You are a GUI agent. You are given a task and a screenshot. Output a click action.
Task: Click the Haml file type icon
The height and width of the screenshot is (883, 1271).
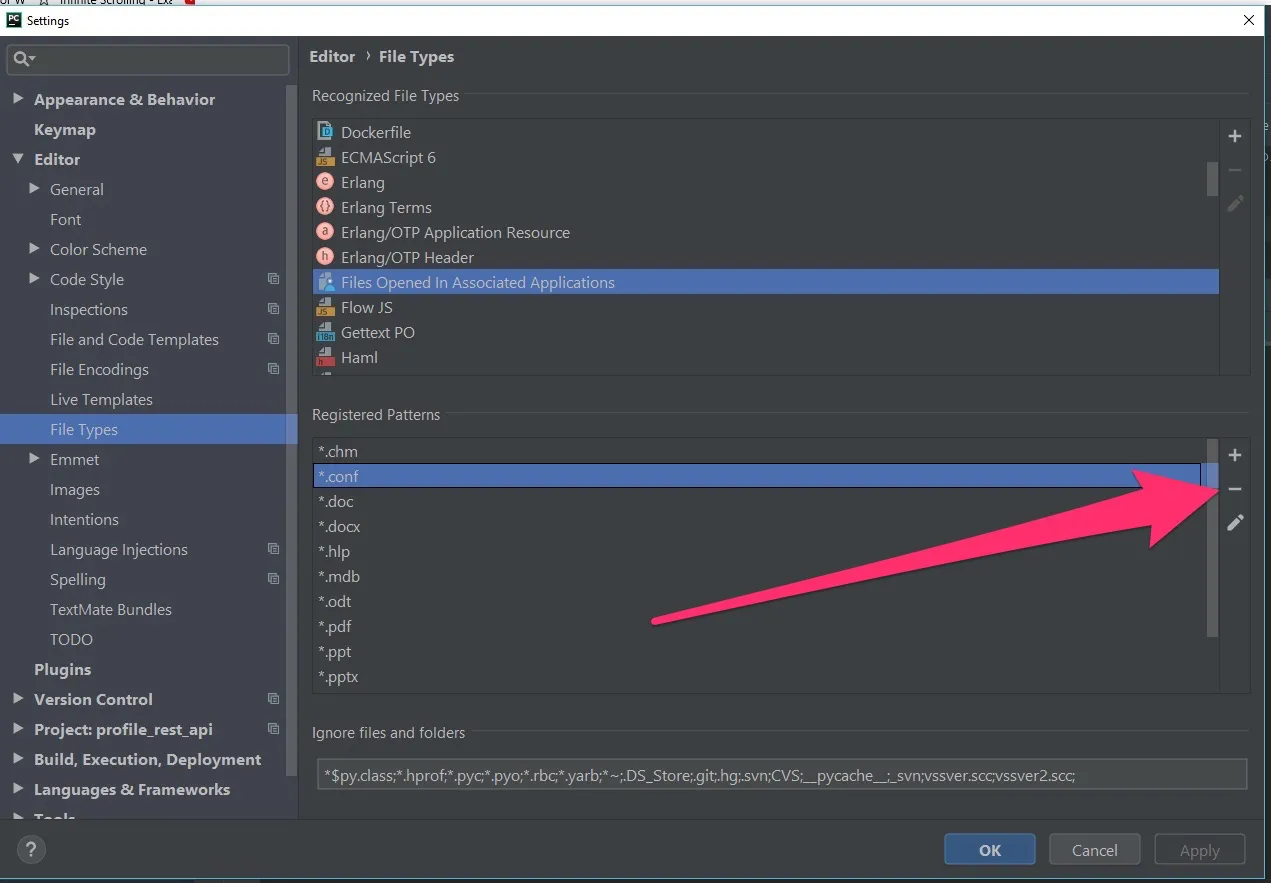pyautogui.click(x=324, y=357)
